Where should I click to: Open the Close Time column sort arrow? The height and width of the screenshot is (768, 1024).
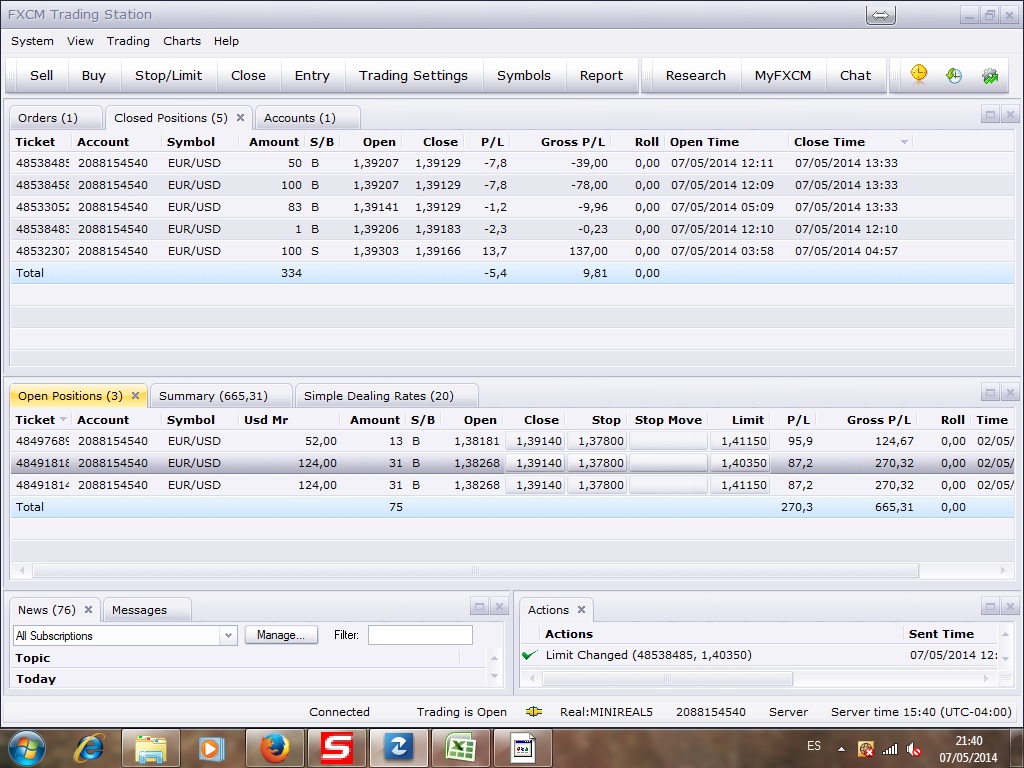(x=904, y=142)
